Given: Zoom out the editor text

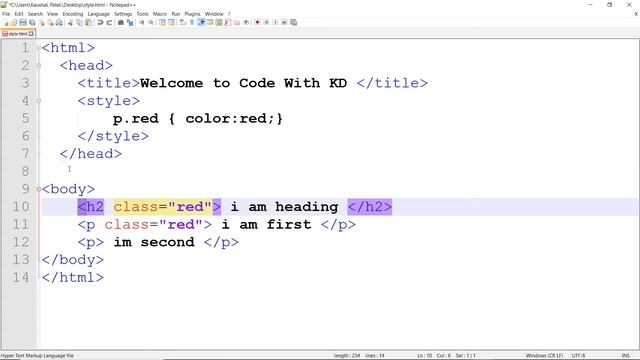Looking at the screenshot, I should [151, 22].
